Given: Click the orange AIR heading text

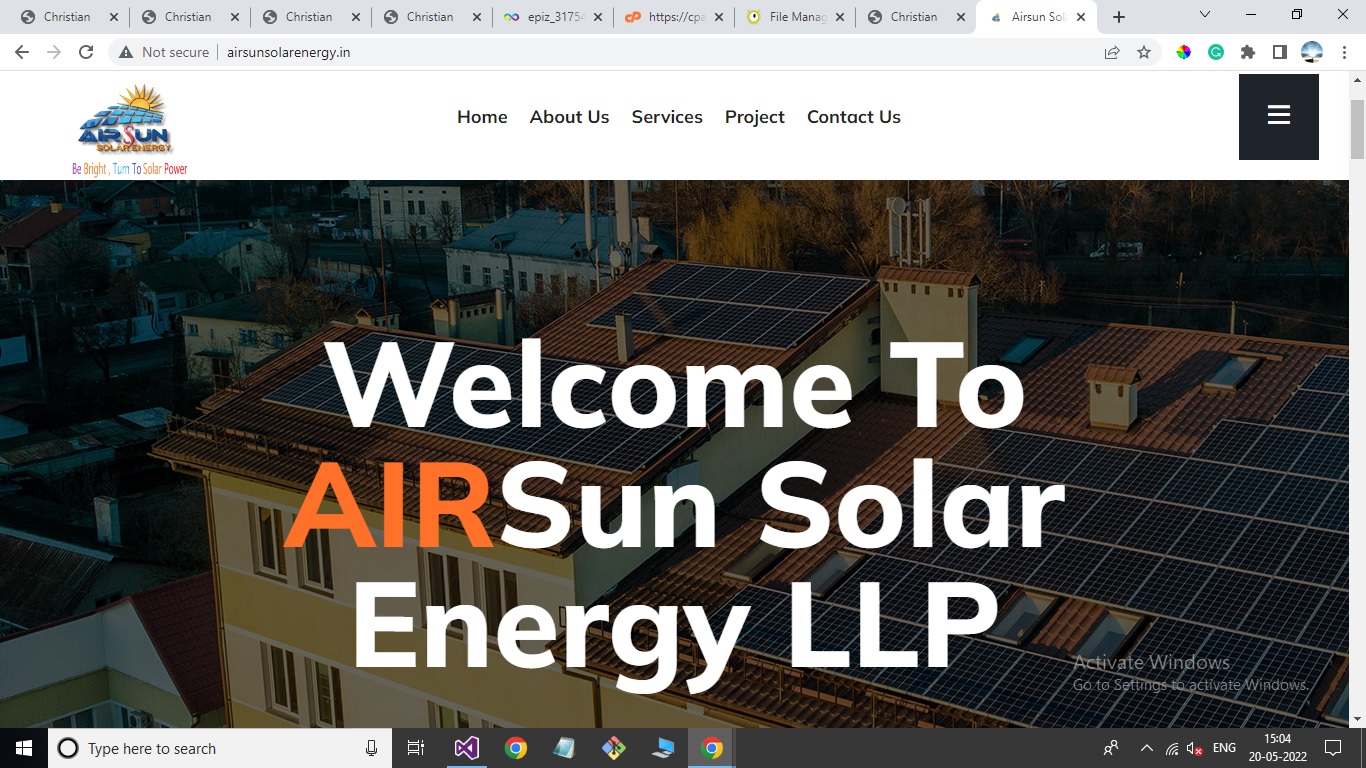Looking at the screenshot, I should point(390,508).
